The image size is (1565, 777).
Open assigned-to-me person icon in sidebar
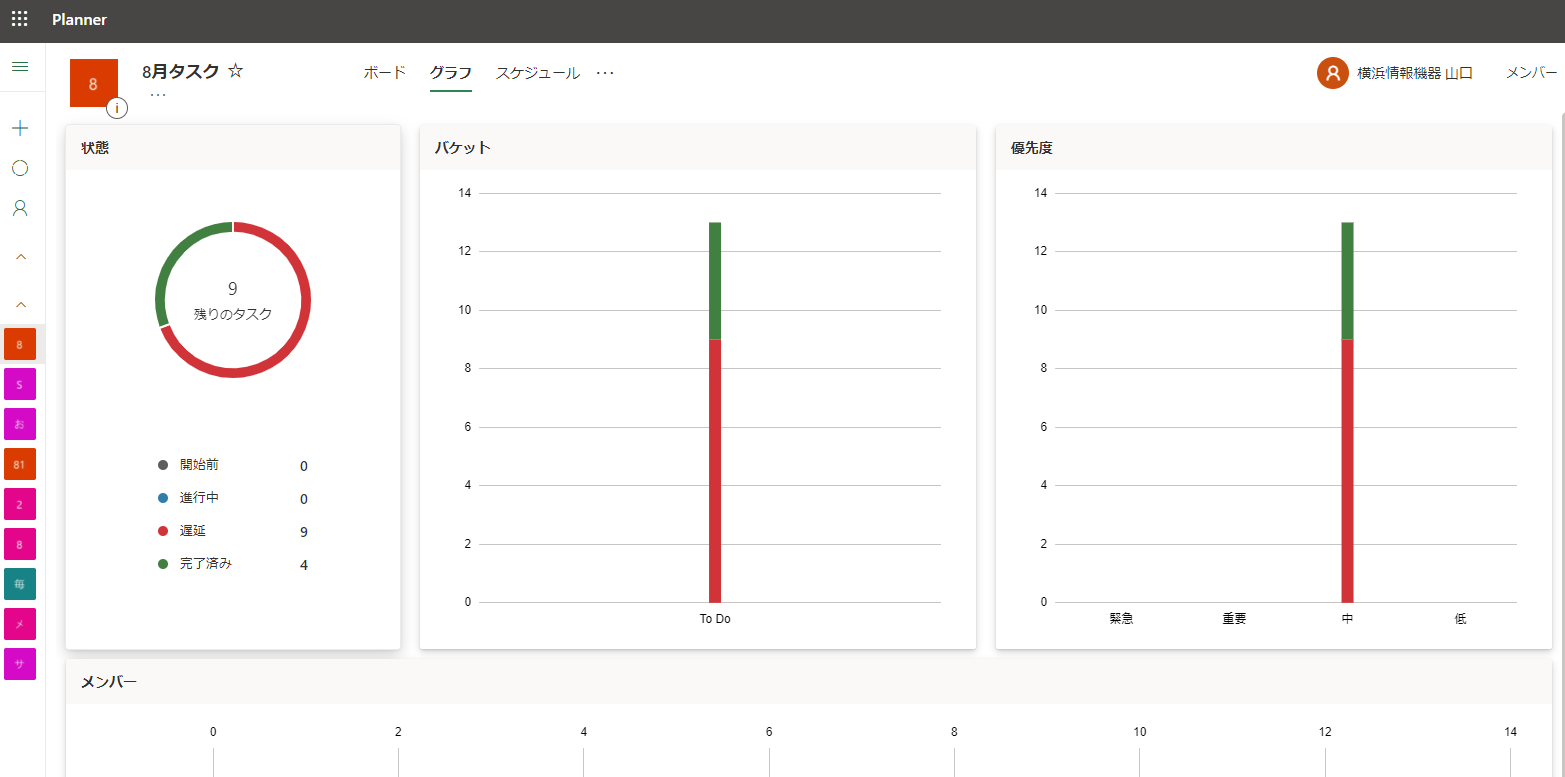pos(20,208)
